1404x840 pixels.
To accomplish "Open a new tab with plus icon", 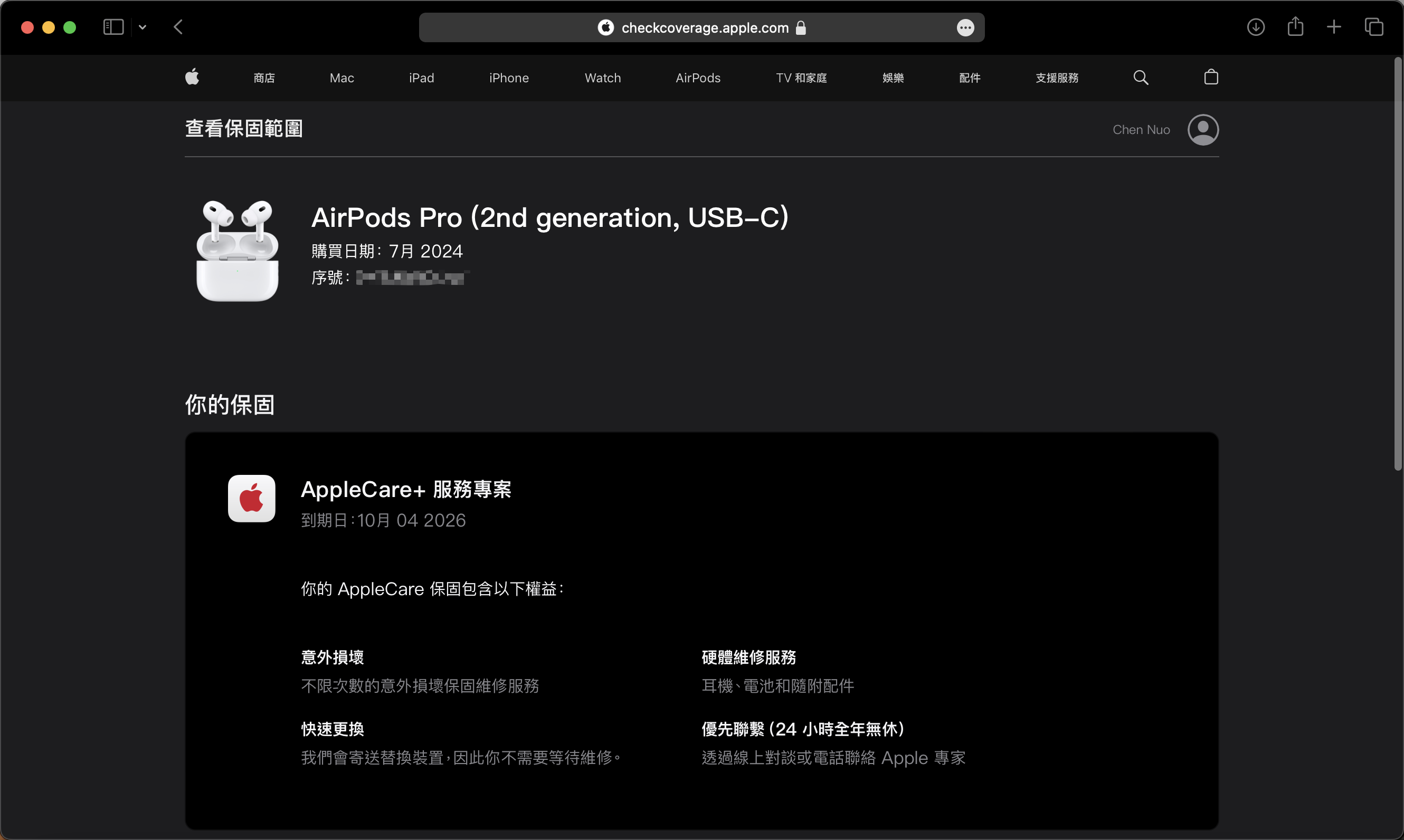I will click(x=1334, y=27).
